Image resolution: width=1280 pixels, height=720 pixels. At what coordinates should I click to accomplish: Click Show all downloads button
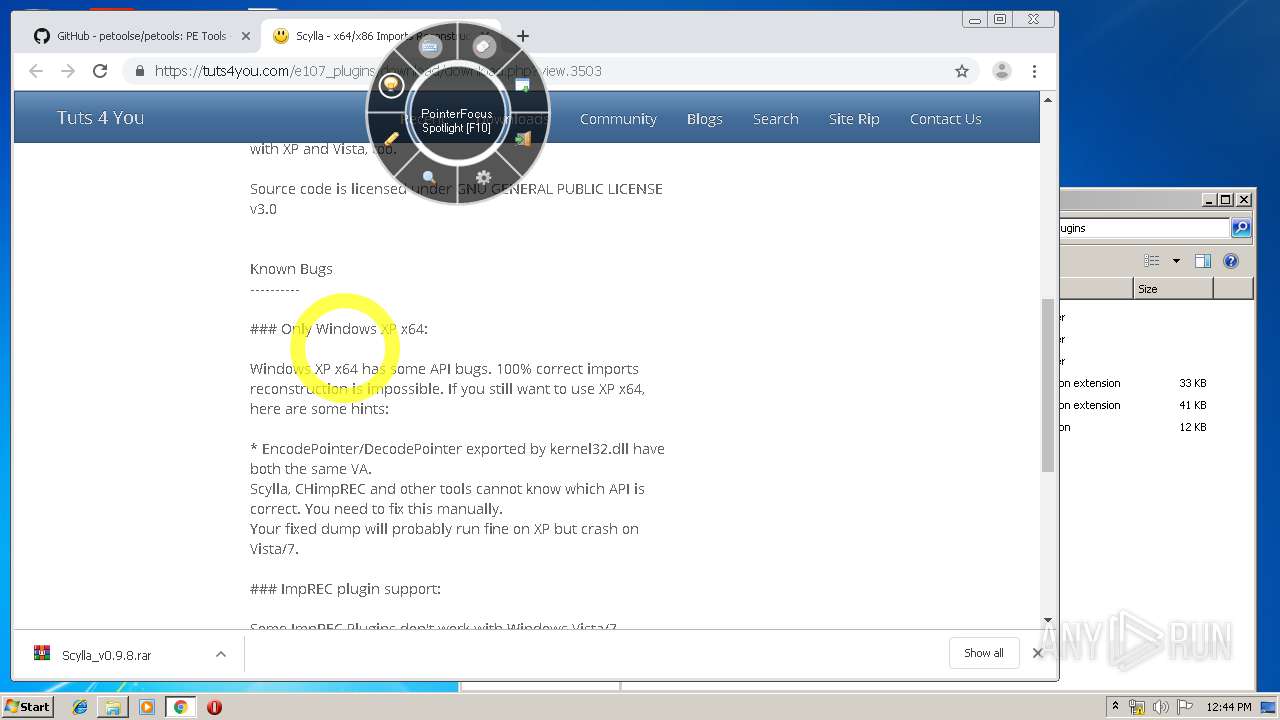(x=984, y=653)
